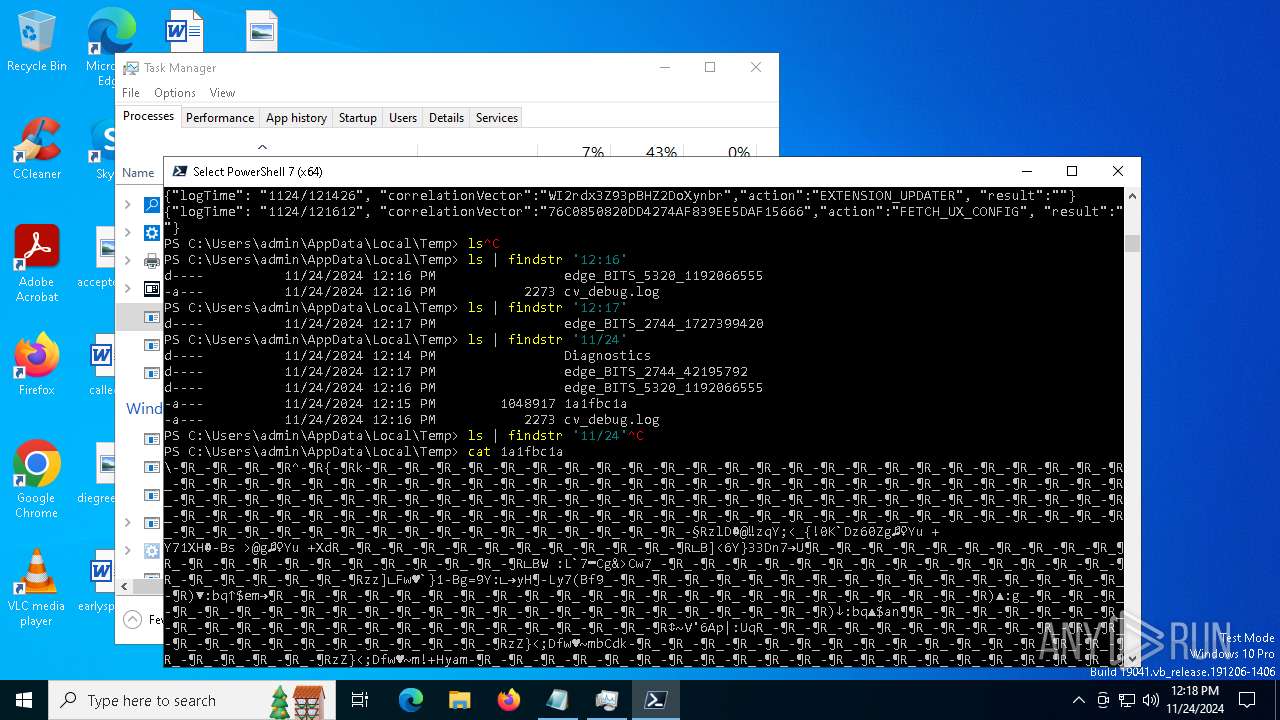Open the notification center icon

(x=1247, y=700)
